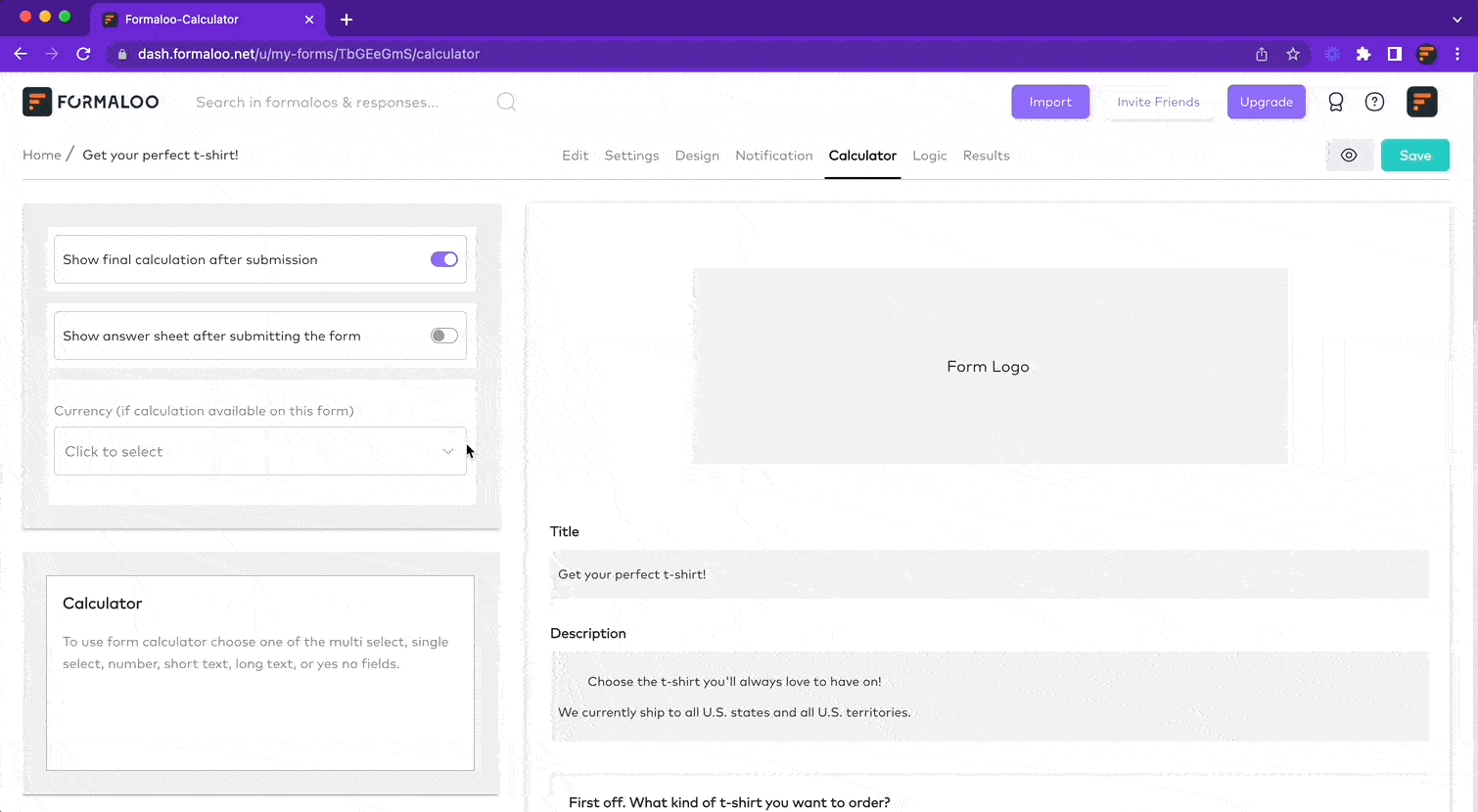Open the Logic tab
This screenshot has width=1478, height=812.
(930, 156)
